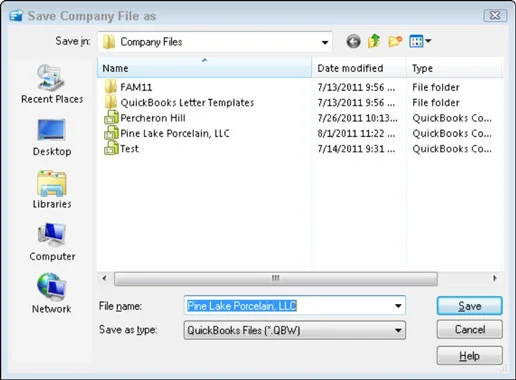Create a new folder icon
Image resolution: width=516 pixels, height=380 pixels.
(x=395, y=41)
